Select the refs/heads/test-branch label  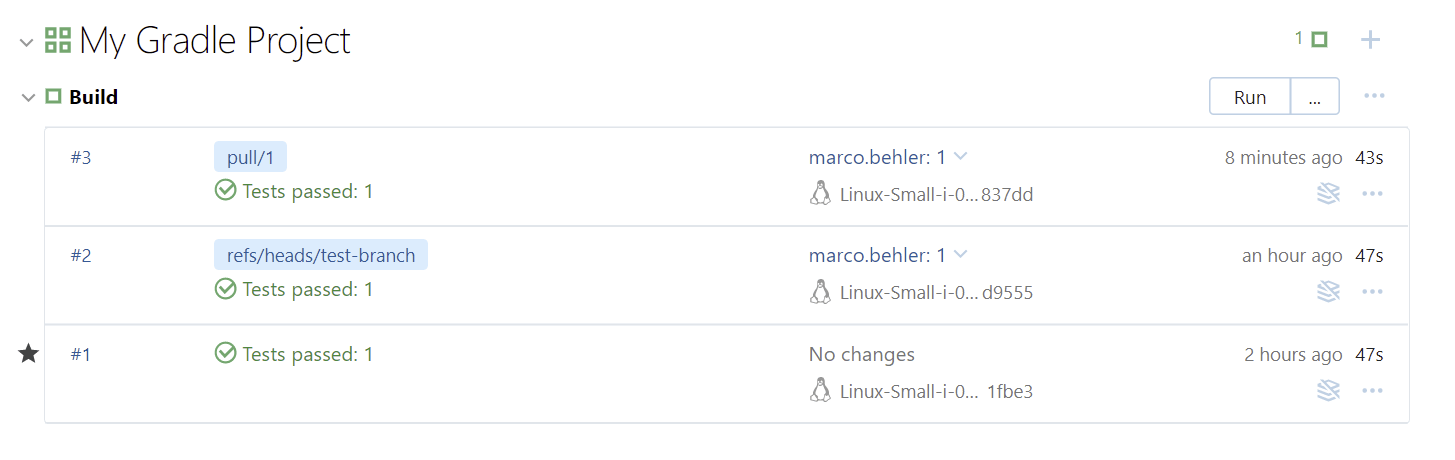click(x=320, y=255)
